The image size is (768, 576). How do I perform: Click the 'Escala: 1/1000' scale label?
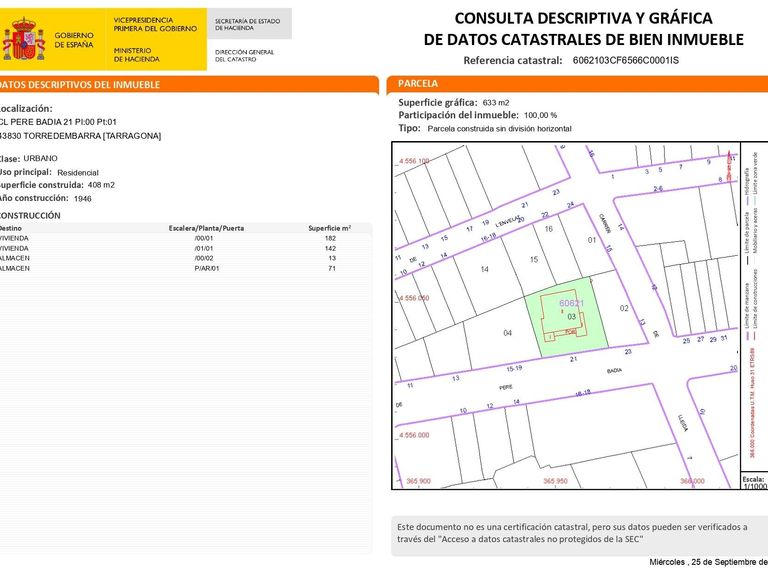point(754,482)
